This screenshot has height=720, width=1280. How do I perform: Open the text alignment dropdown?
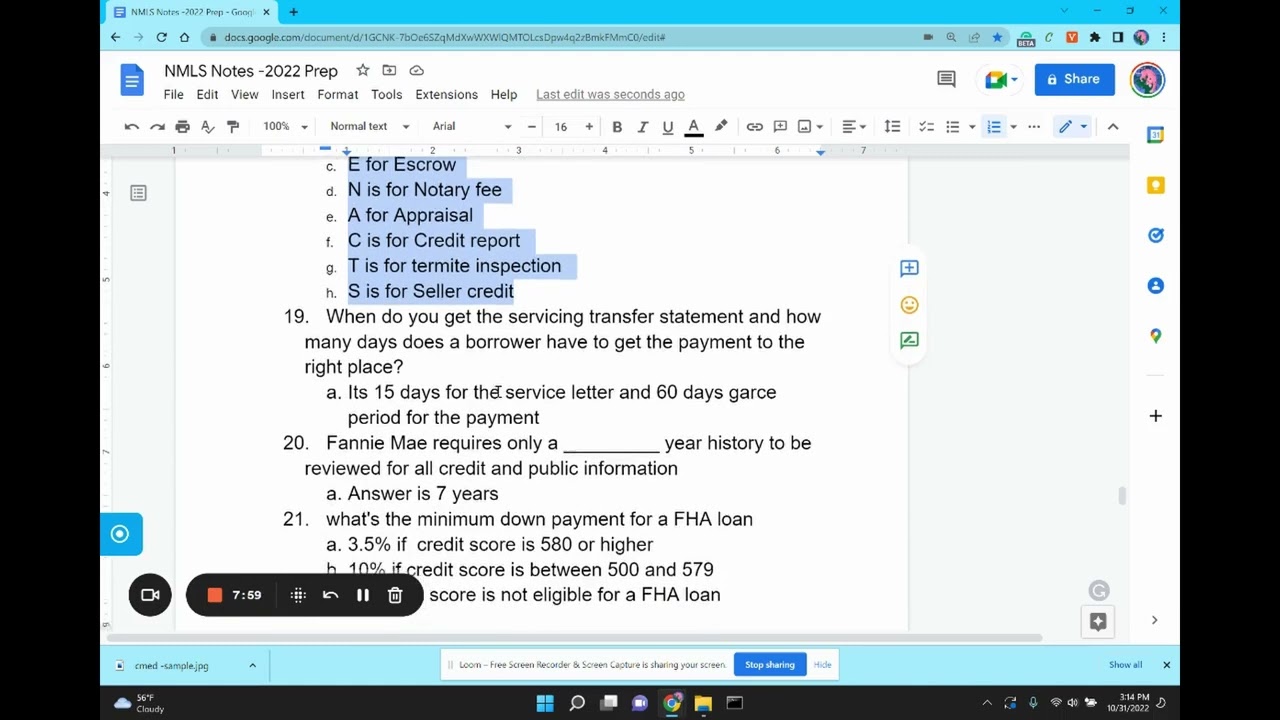tap(853, 127)
